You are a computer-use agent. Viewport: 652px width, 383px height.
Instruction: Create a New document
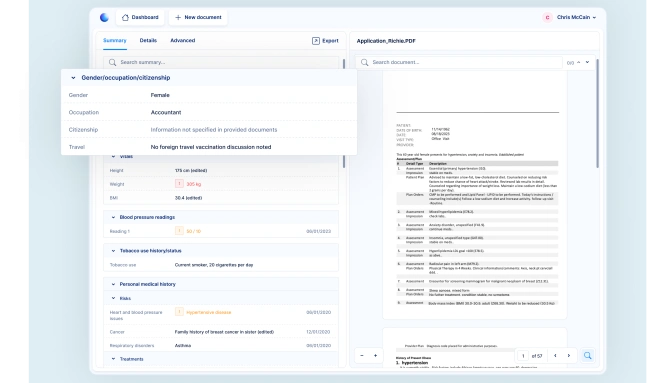pyautogui.click(x=198, y=17)
